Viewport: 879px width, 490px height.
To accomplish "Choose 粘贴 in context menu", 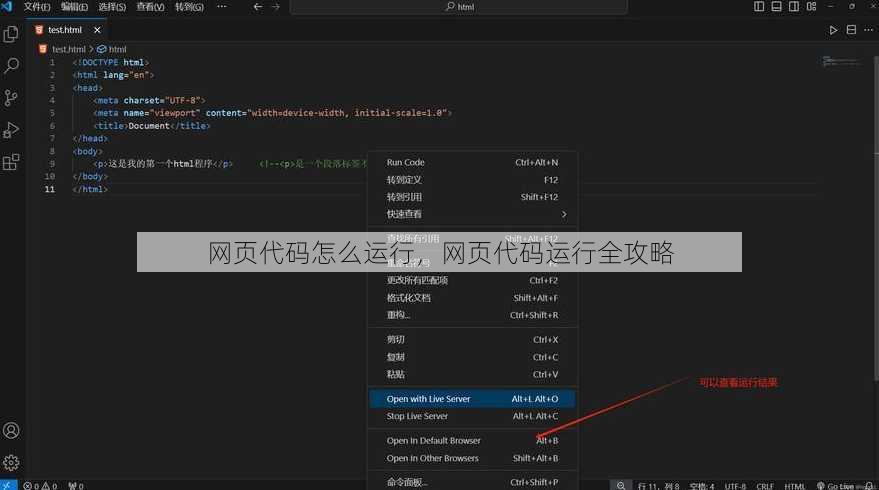I will [x=472, y=375].
